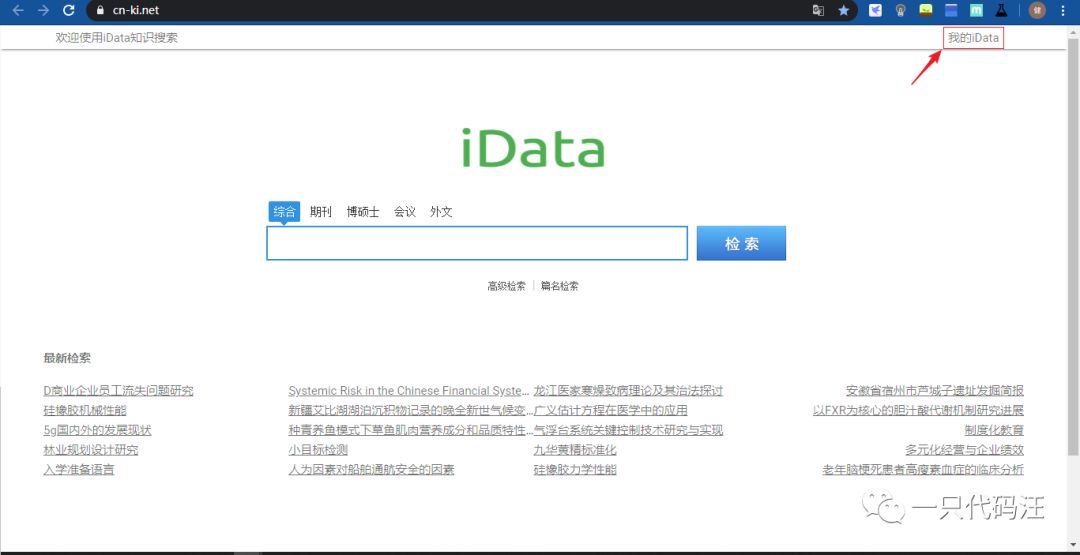The image size is (1080, 555).
Task: Open the Systemic Risk in the Chinese Financial link
Action: coord(409,391)
